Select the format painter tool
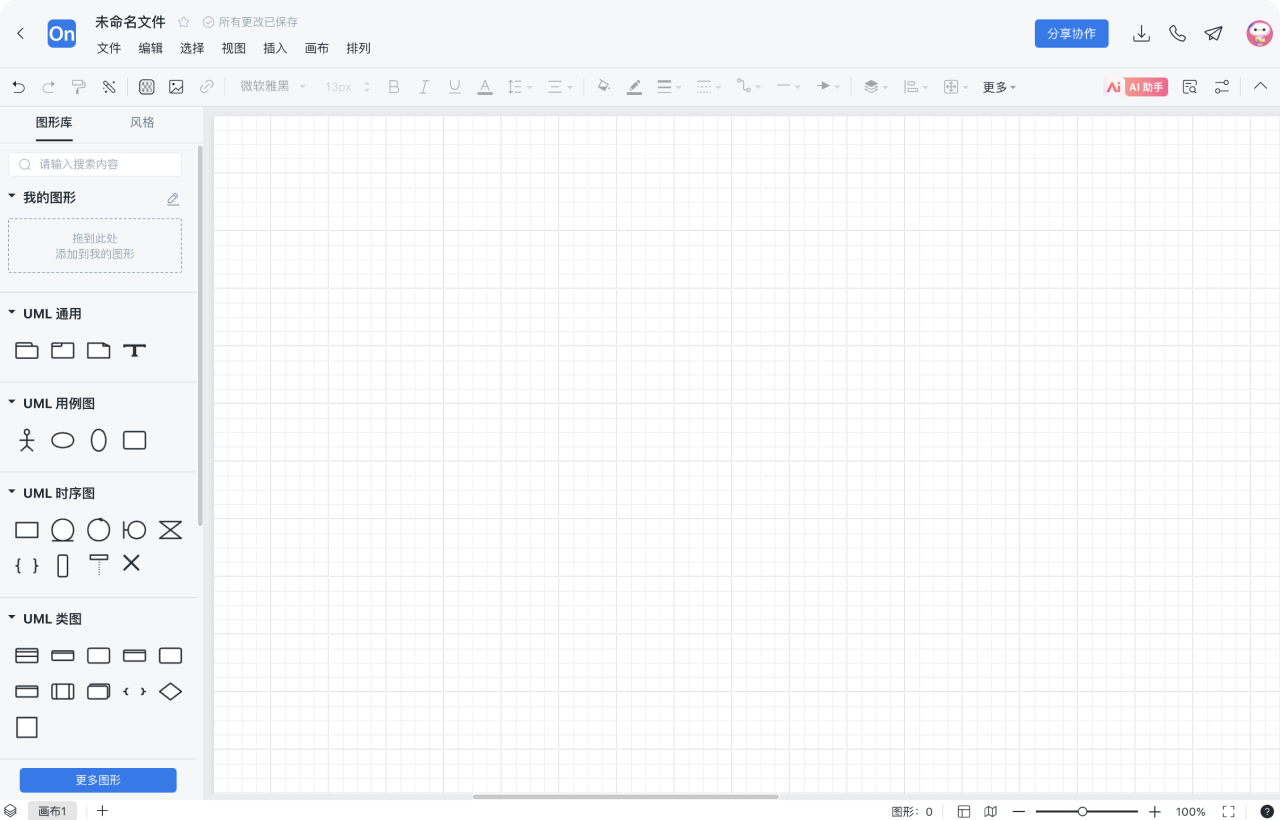Screen dimensions: 1280x820 click(x=79, y=87)
